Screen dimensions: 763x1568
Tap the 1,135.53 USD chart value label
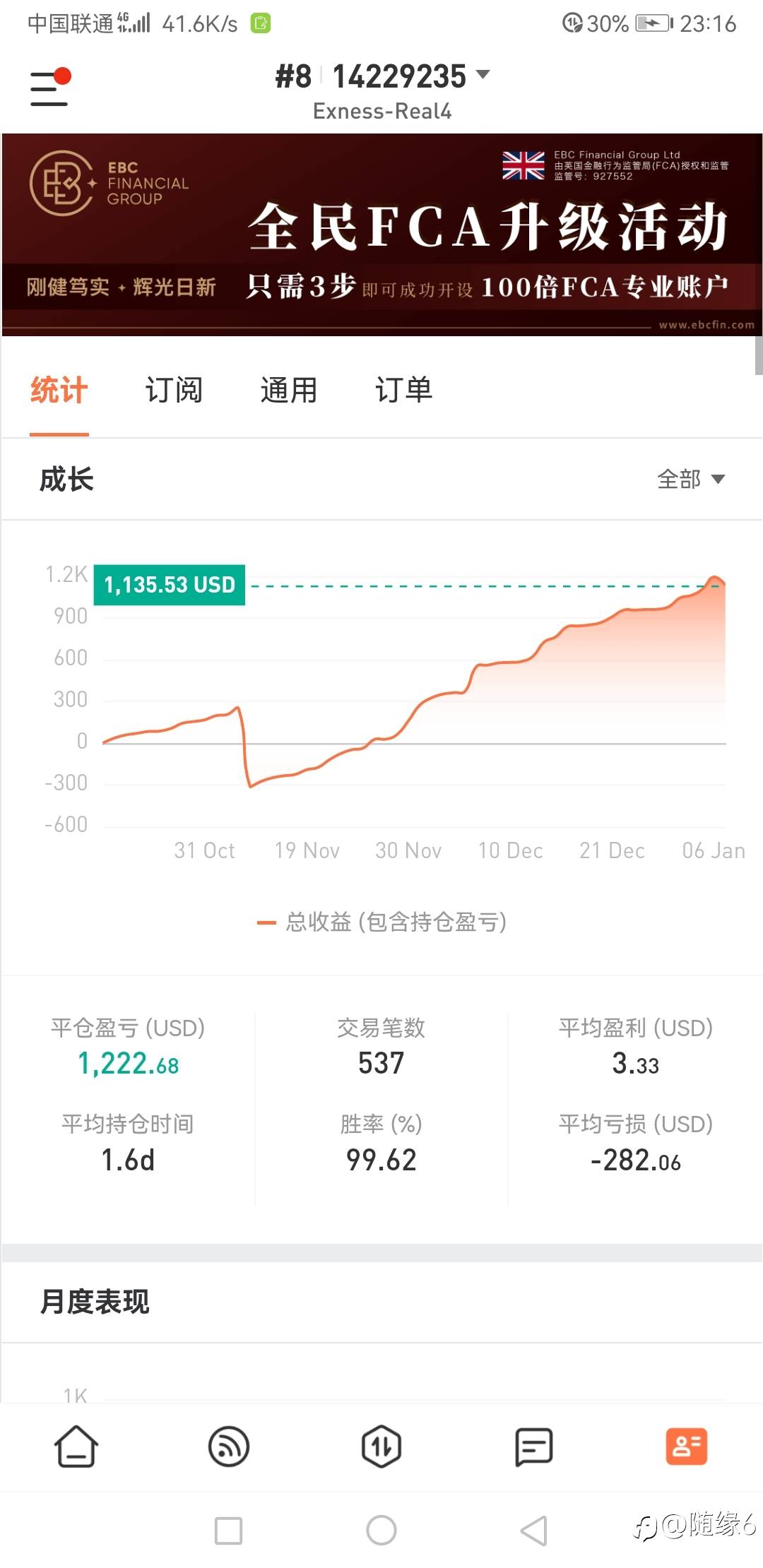(170, 585)
